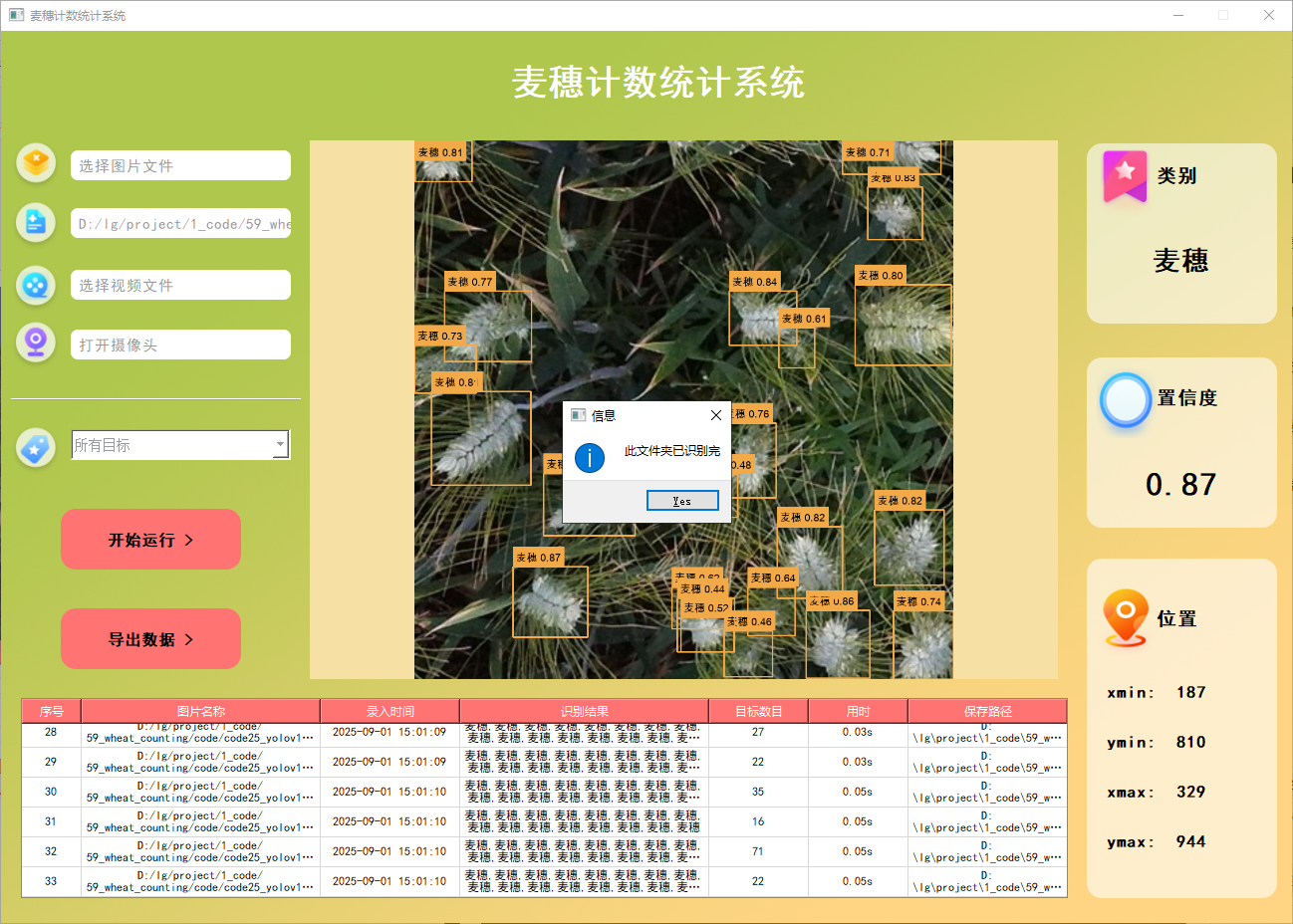
Task: Click the 麦穗 0.80 detection label
Action: [x=881, y=276]
